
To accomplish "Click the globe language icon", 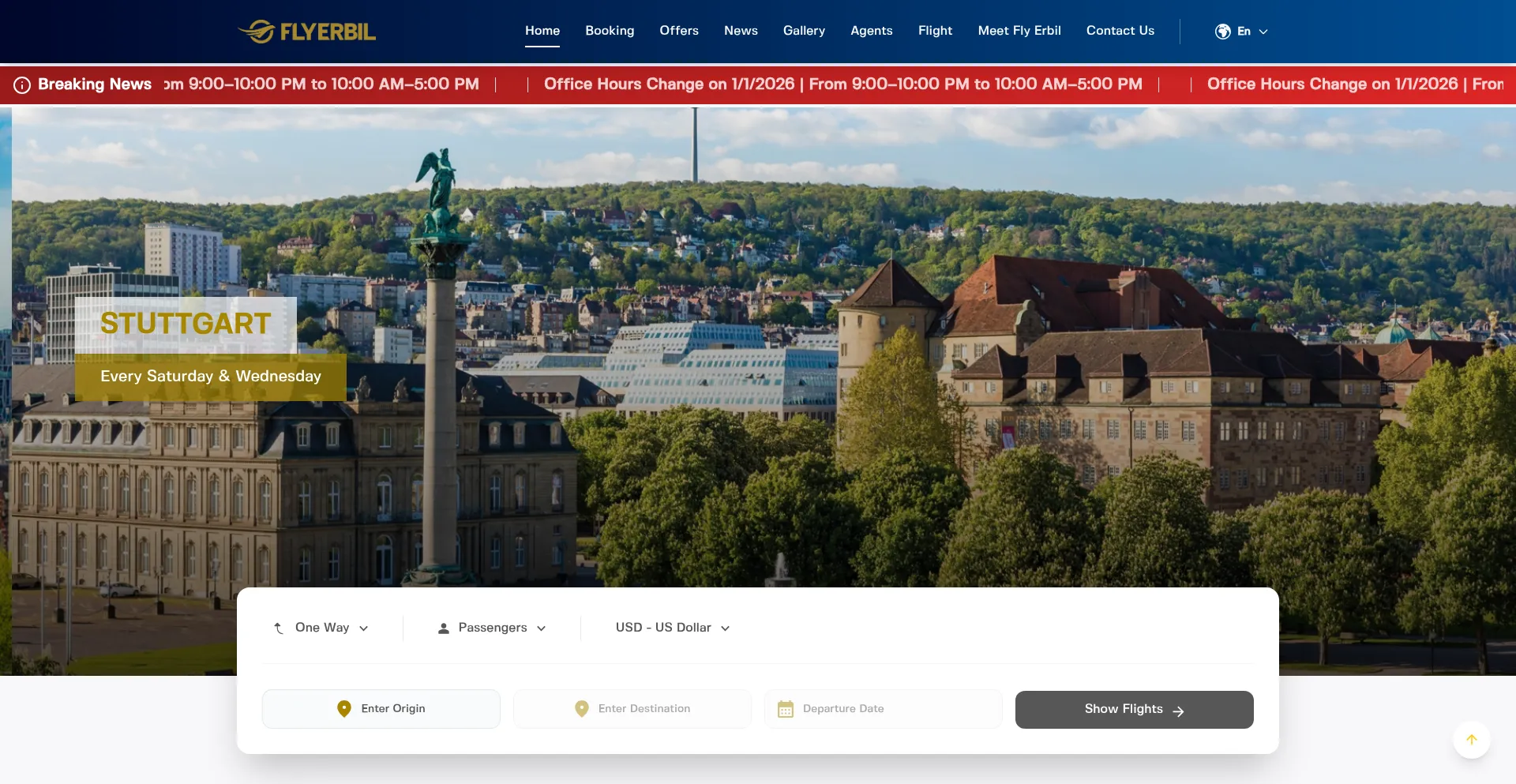I will click(1222, 32).
